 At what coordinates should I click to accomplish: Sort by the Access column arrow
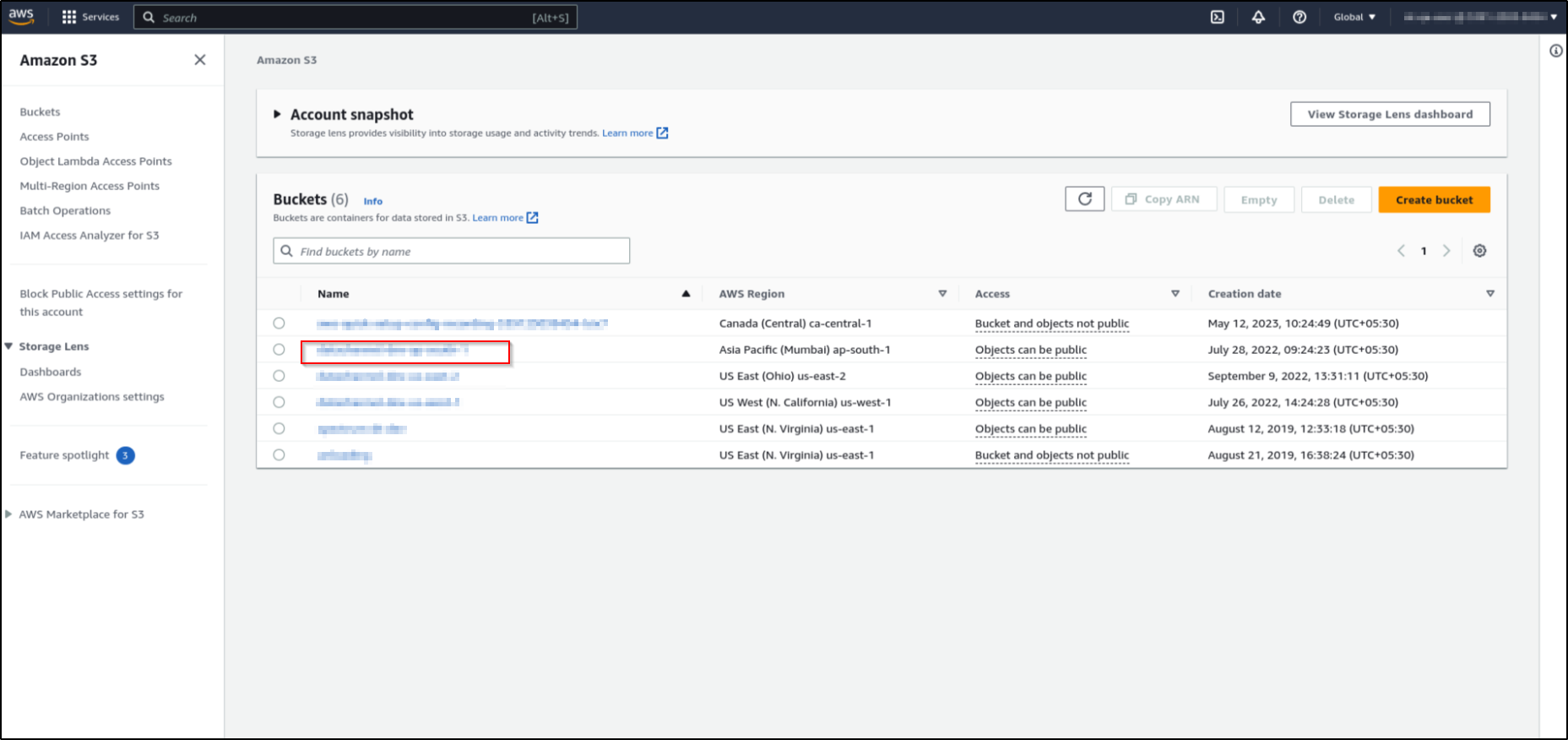pos(1175,294)
